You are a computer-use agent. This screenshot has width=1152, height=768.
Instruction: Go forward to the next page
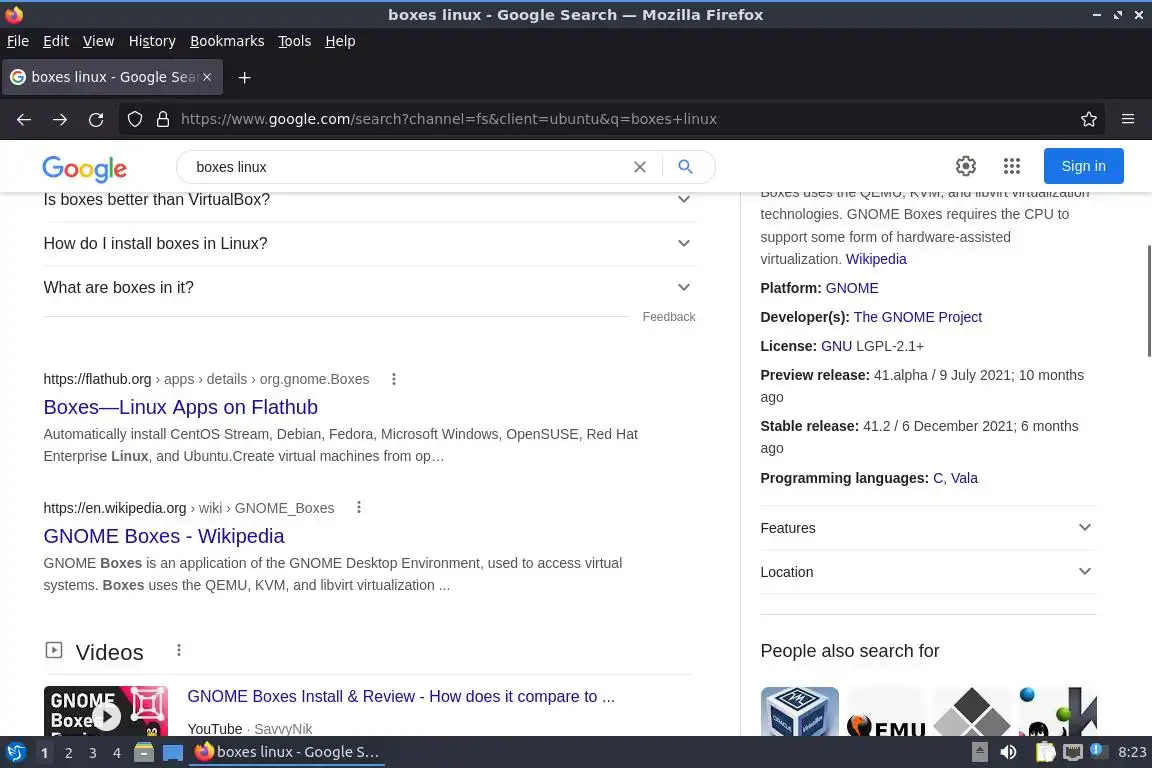(60, 119)
